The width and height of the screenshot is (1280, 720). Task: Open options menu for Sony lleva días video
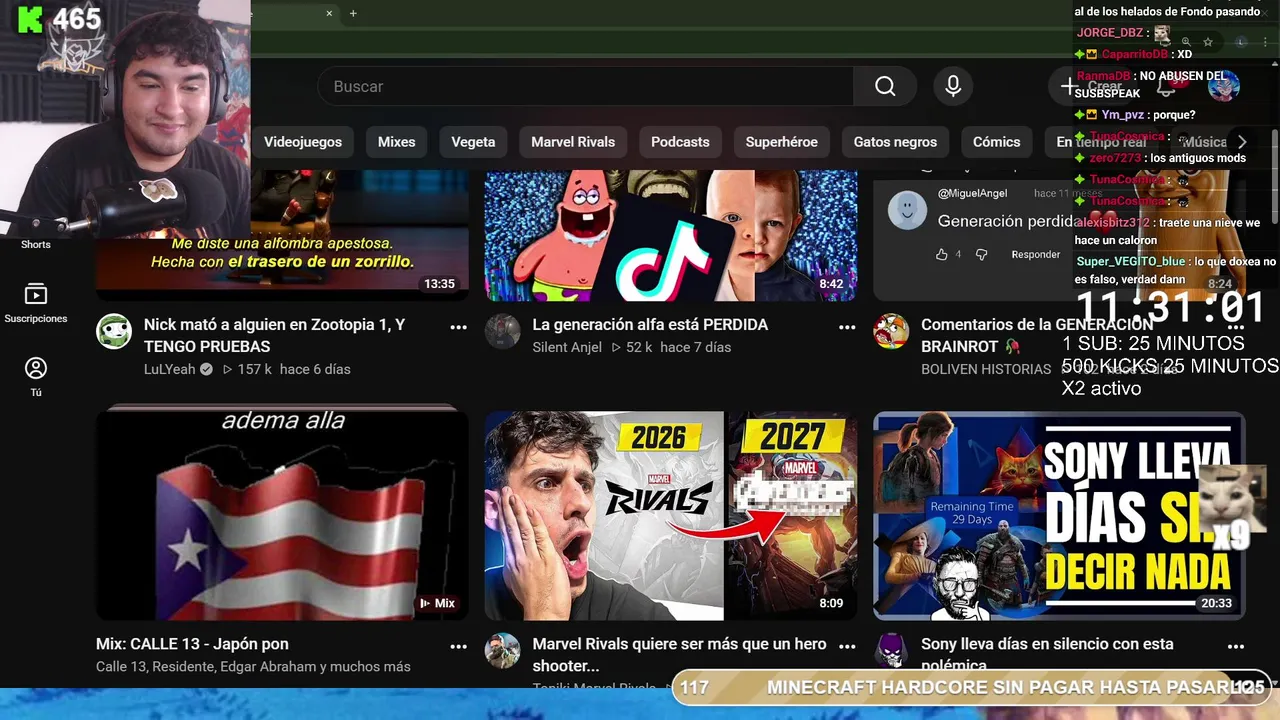pos(1236,646)
